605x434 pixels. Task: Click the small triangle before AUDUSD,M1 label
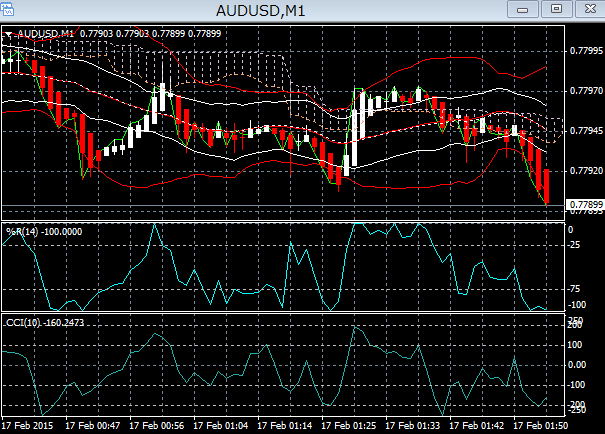(x=9, y=34)
